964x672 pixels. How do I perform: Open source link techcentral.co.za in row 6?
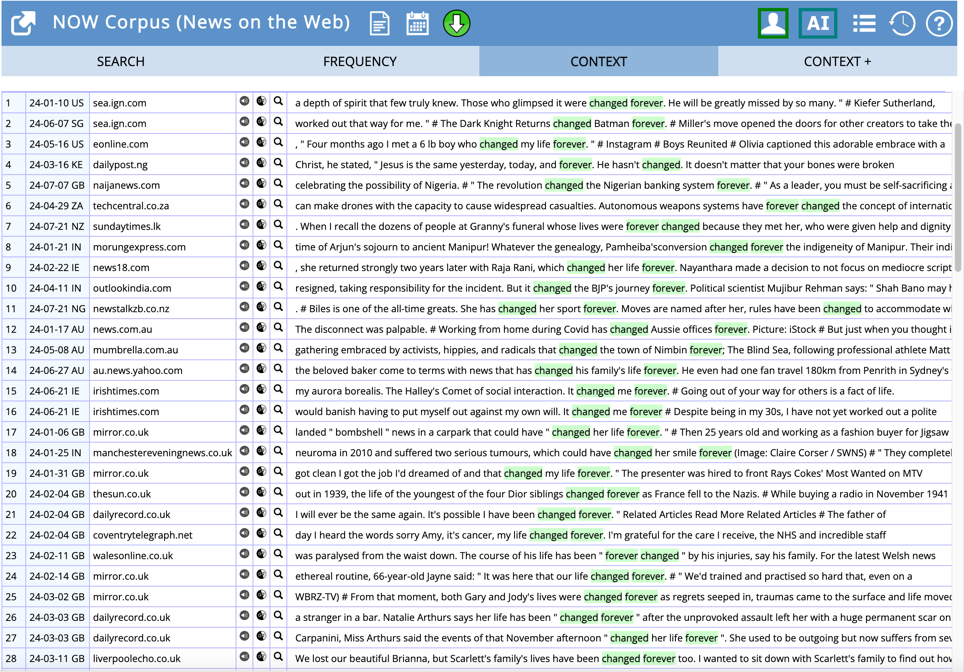click(131, 206)
